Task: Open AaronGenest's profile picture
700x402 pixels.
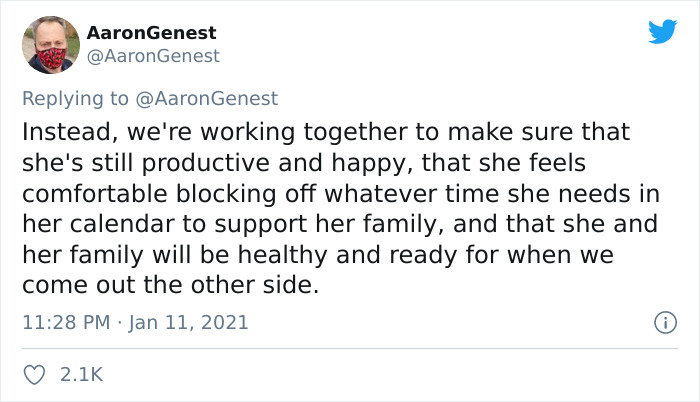Action: (51, 45)
